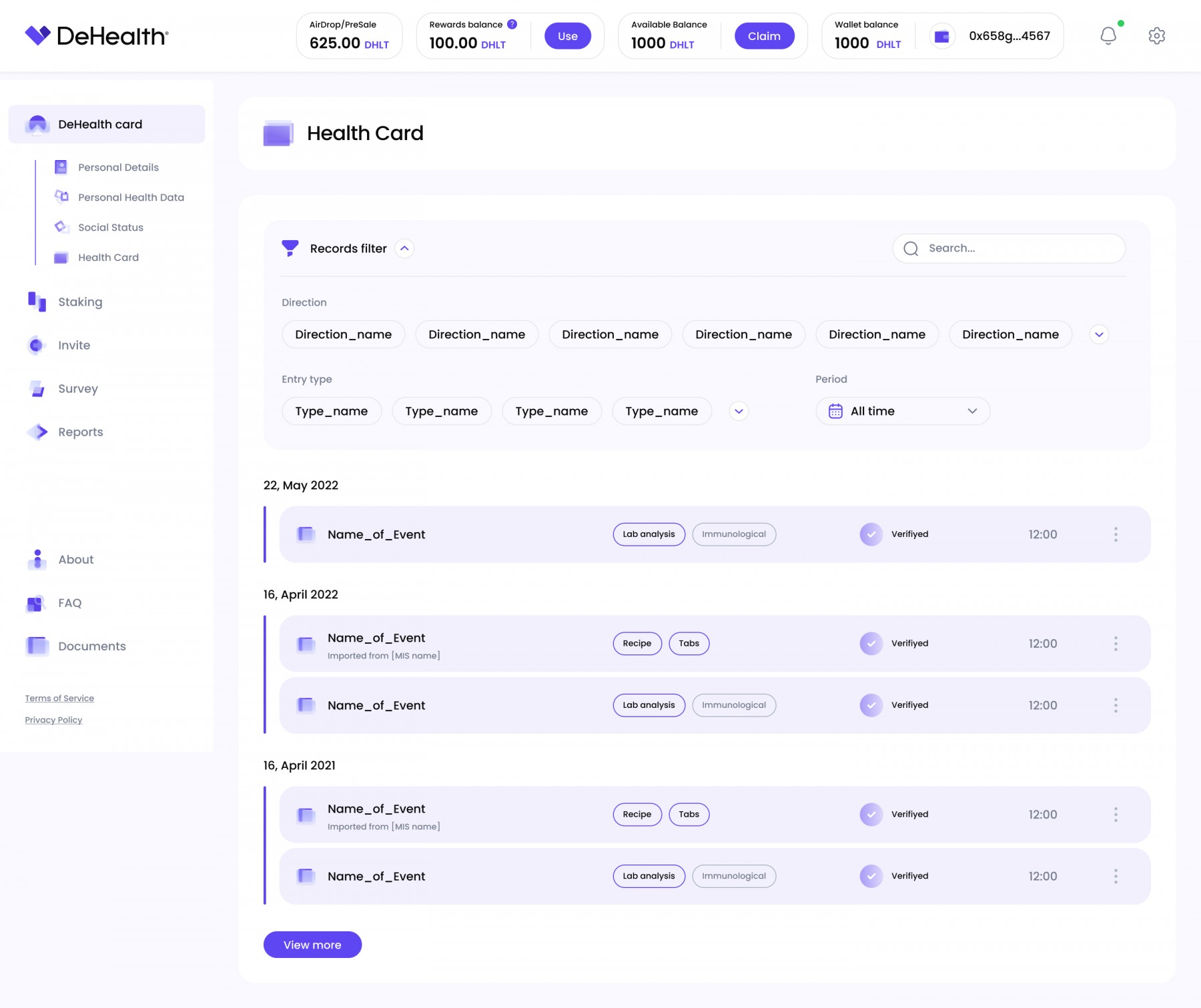This screenshot has height=1008, width=1201.
Task: Open options menu for 22 May event
Action: [1115, 534]
